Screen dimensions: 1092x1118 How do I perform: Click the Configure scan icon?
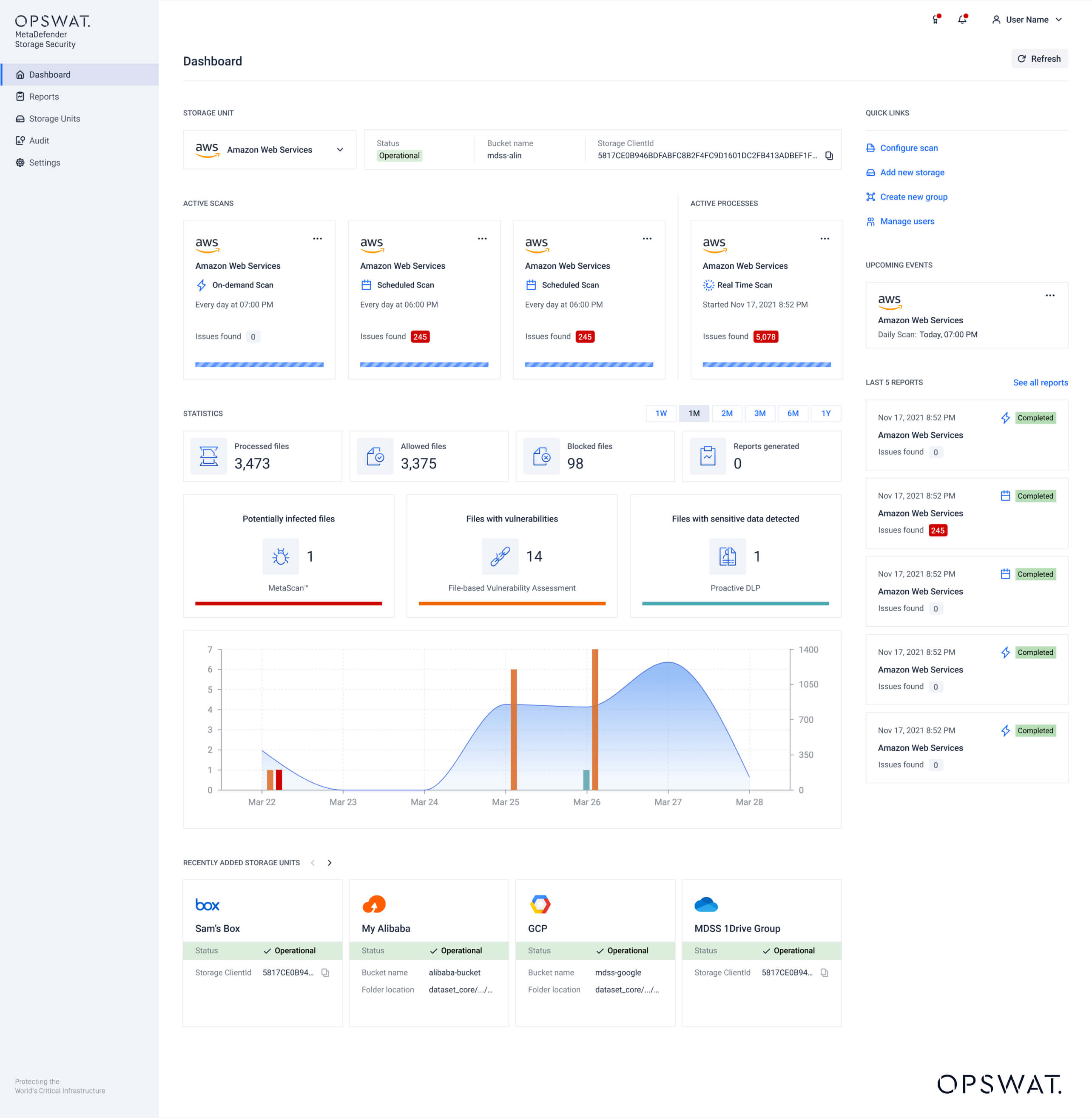[870, 148]
